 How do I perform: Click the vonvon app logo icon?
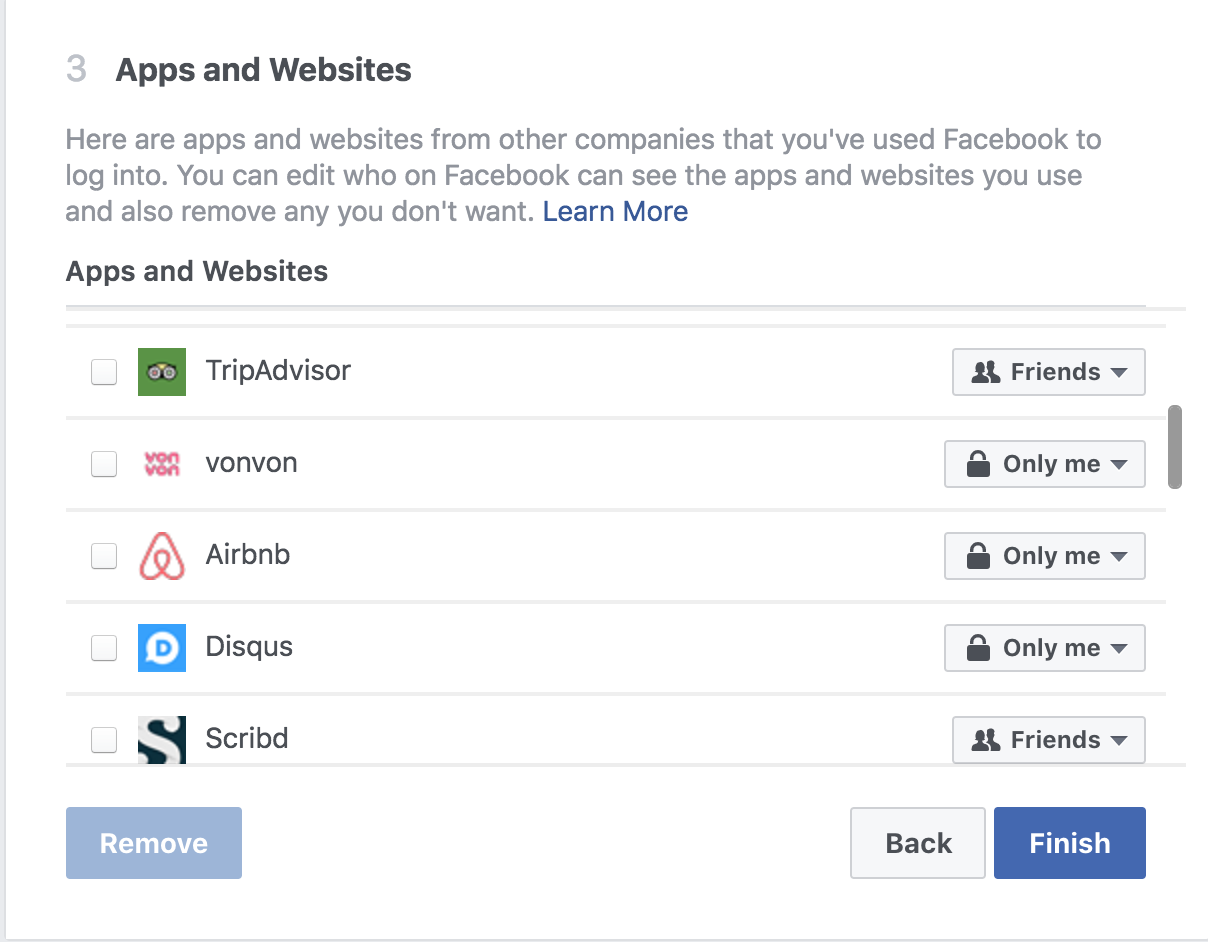pos(162,464)
